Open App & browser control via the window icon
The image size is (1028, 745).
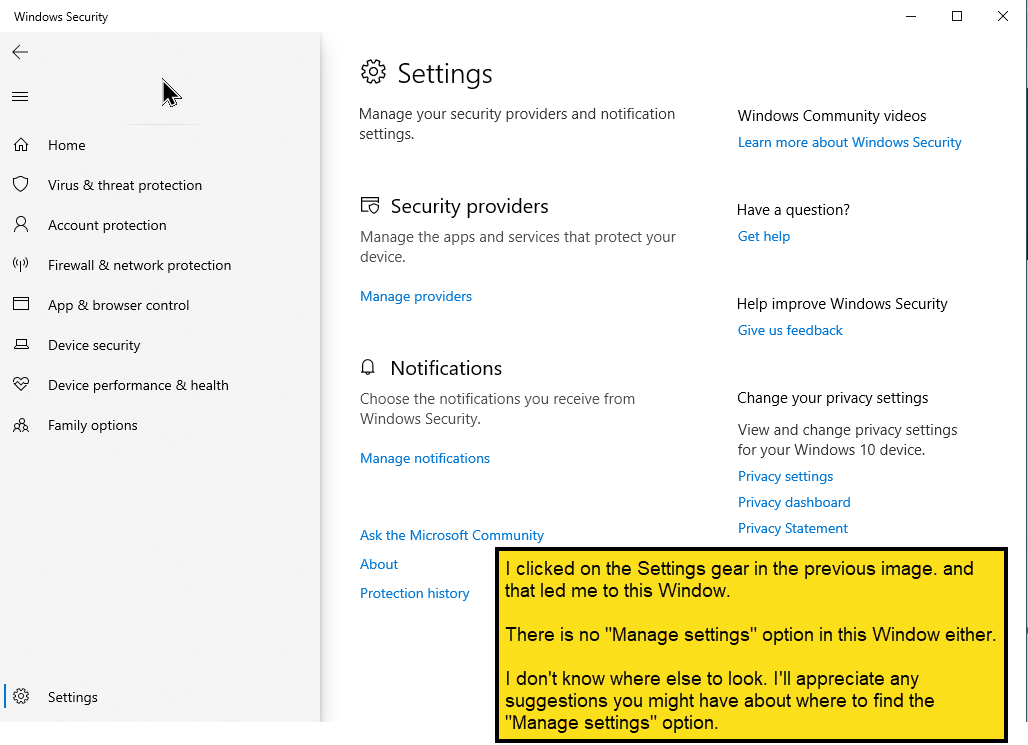pos(21,305)
